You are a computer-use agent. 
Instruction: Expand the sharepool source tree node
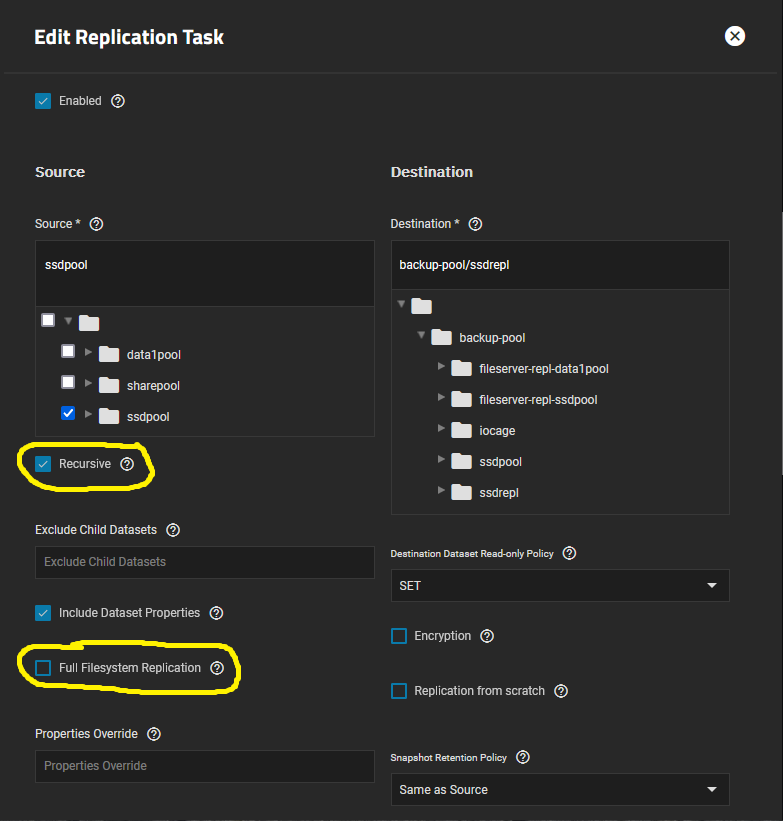88,383
